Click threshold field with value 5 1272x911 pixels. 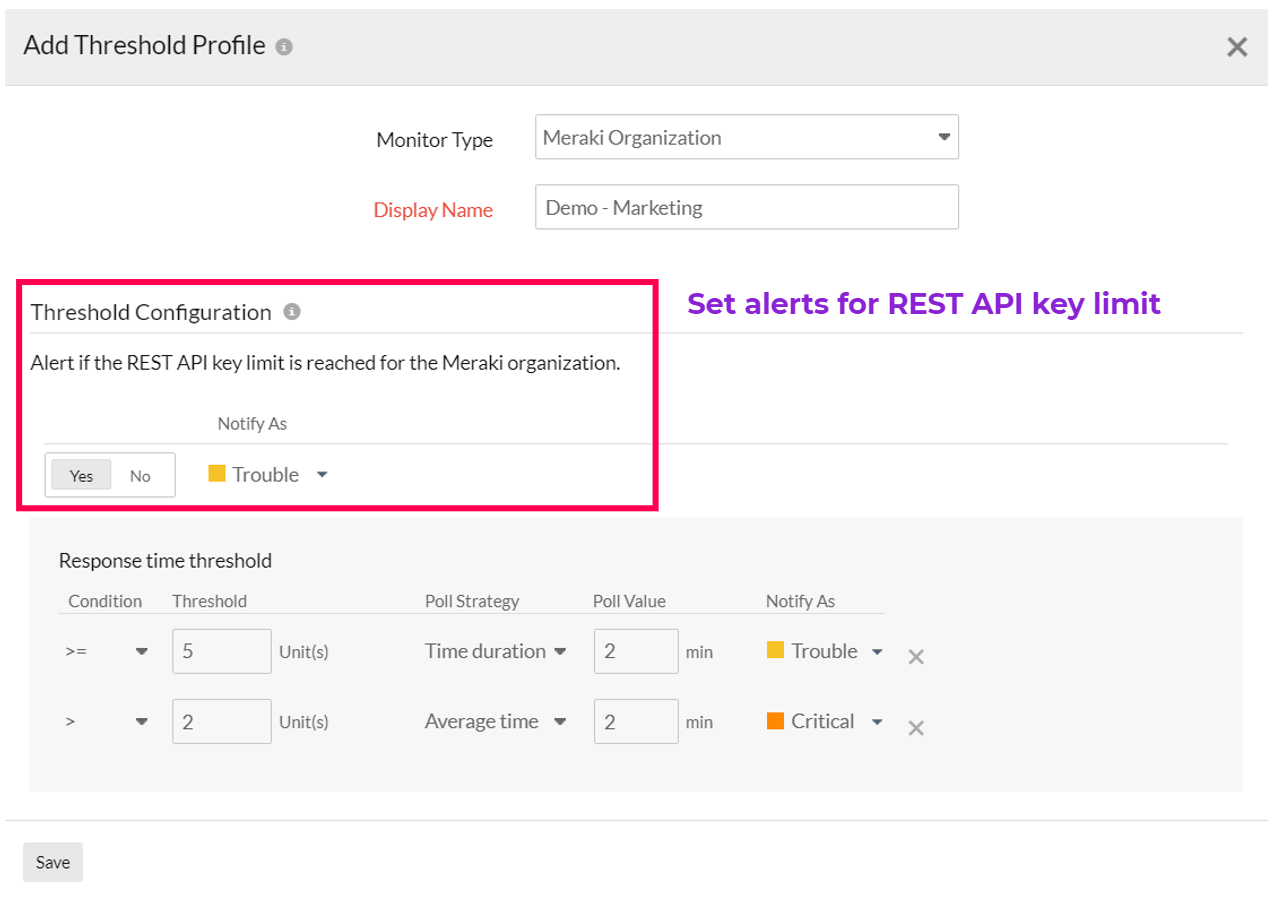click(x=221, y=651)
